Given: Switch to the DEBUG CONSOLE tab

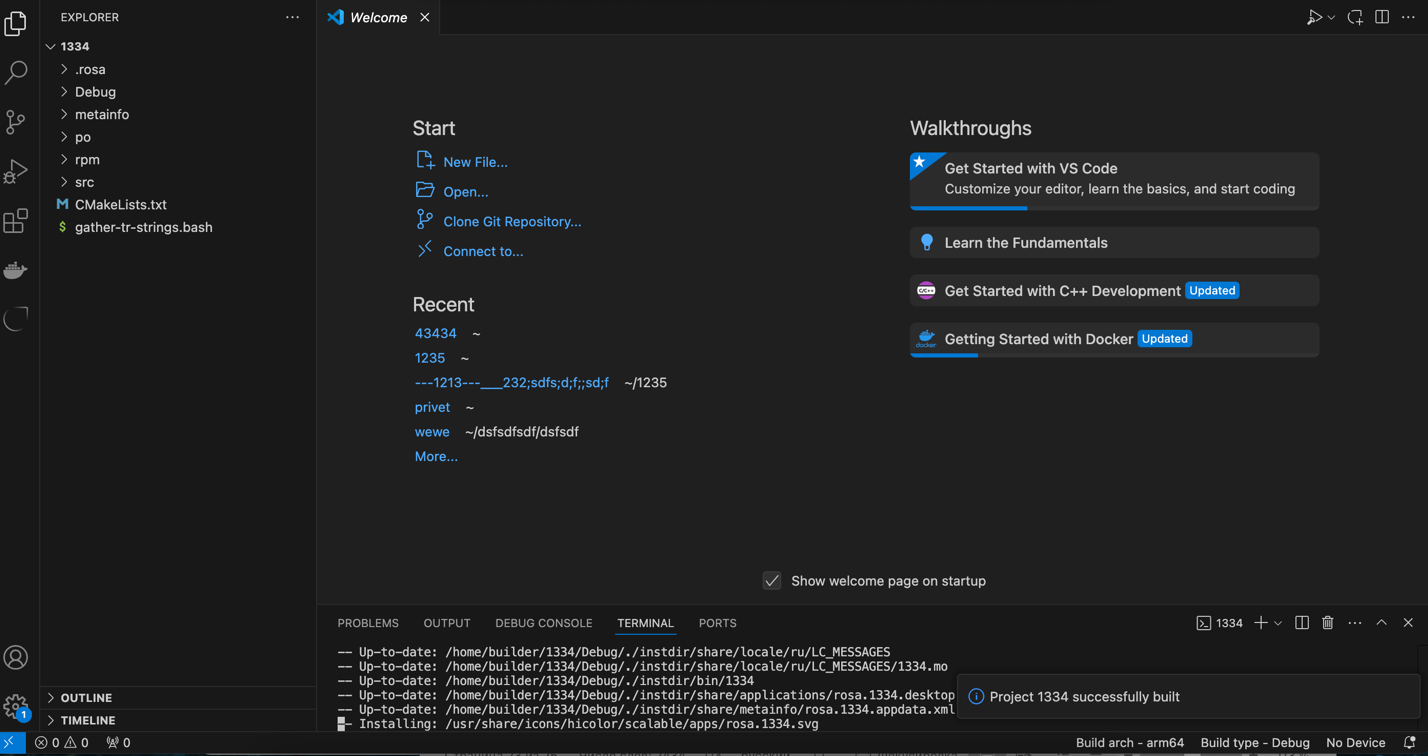Looking at the screenshot, I should coord(543,623).
